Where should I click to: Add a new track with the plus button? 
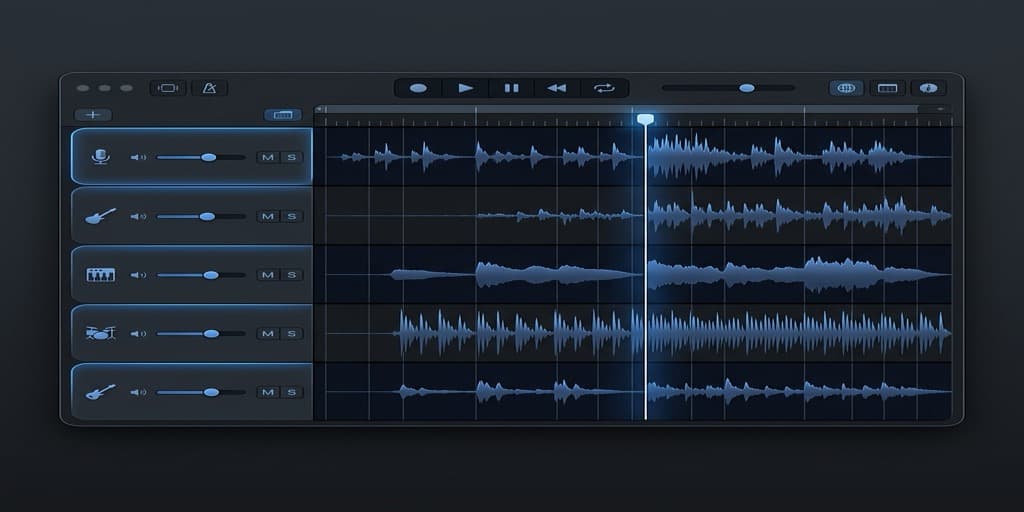pos(93,115)
